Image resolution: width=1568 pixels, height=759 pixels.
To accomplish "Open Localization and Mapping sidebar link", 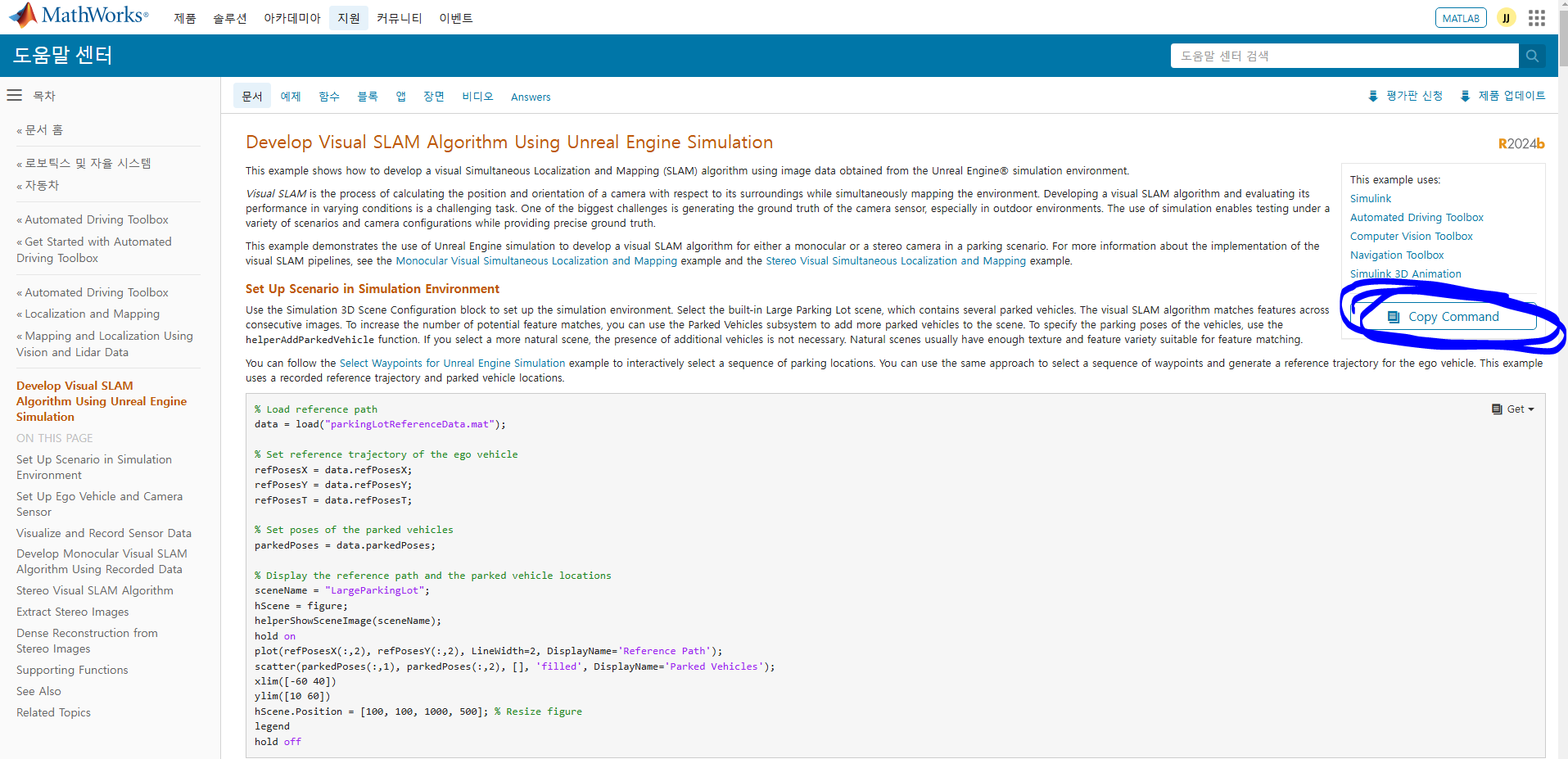I will pos(92,314).
